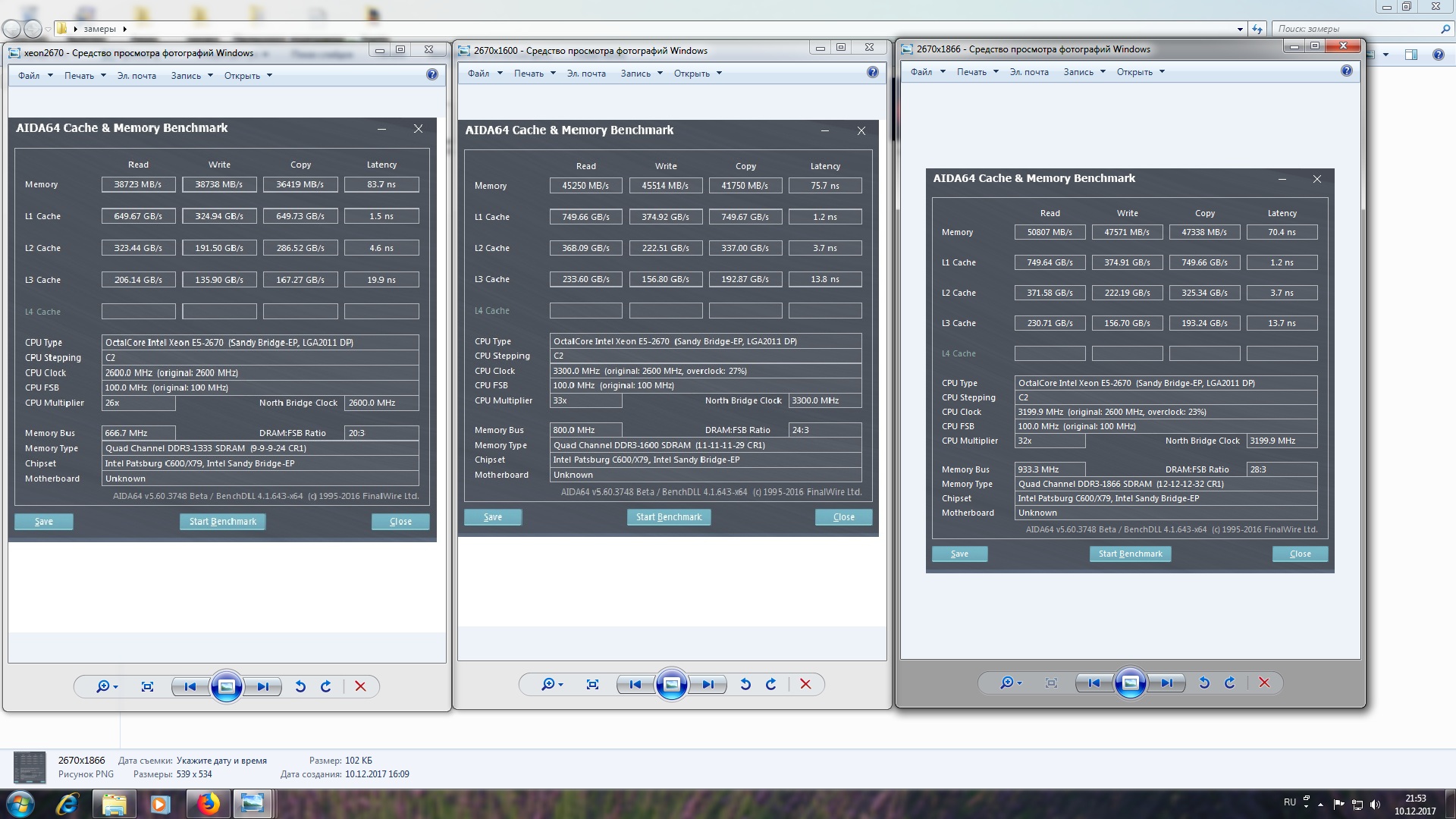Open Запись menu in 2670x1866 window
The width and height of the screenshot is (1456, 819).
pos(1084,72)
